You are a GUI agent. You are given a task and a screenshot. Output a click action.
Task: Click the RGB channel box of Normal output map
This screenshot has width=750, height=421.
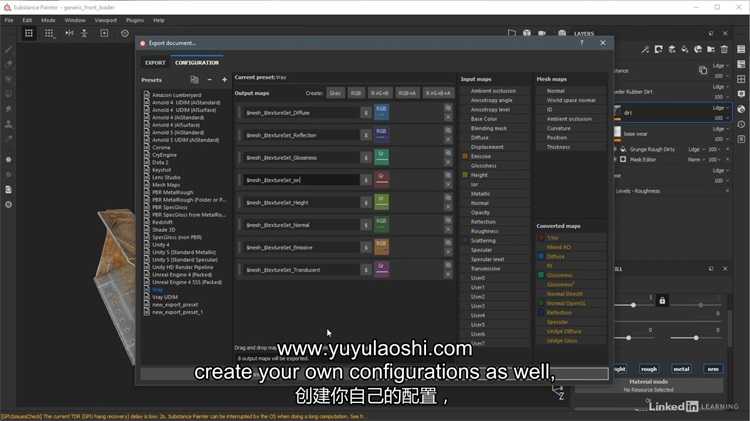(x=381, y=224)
